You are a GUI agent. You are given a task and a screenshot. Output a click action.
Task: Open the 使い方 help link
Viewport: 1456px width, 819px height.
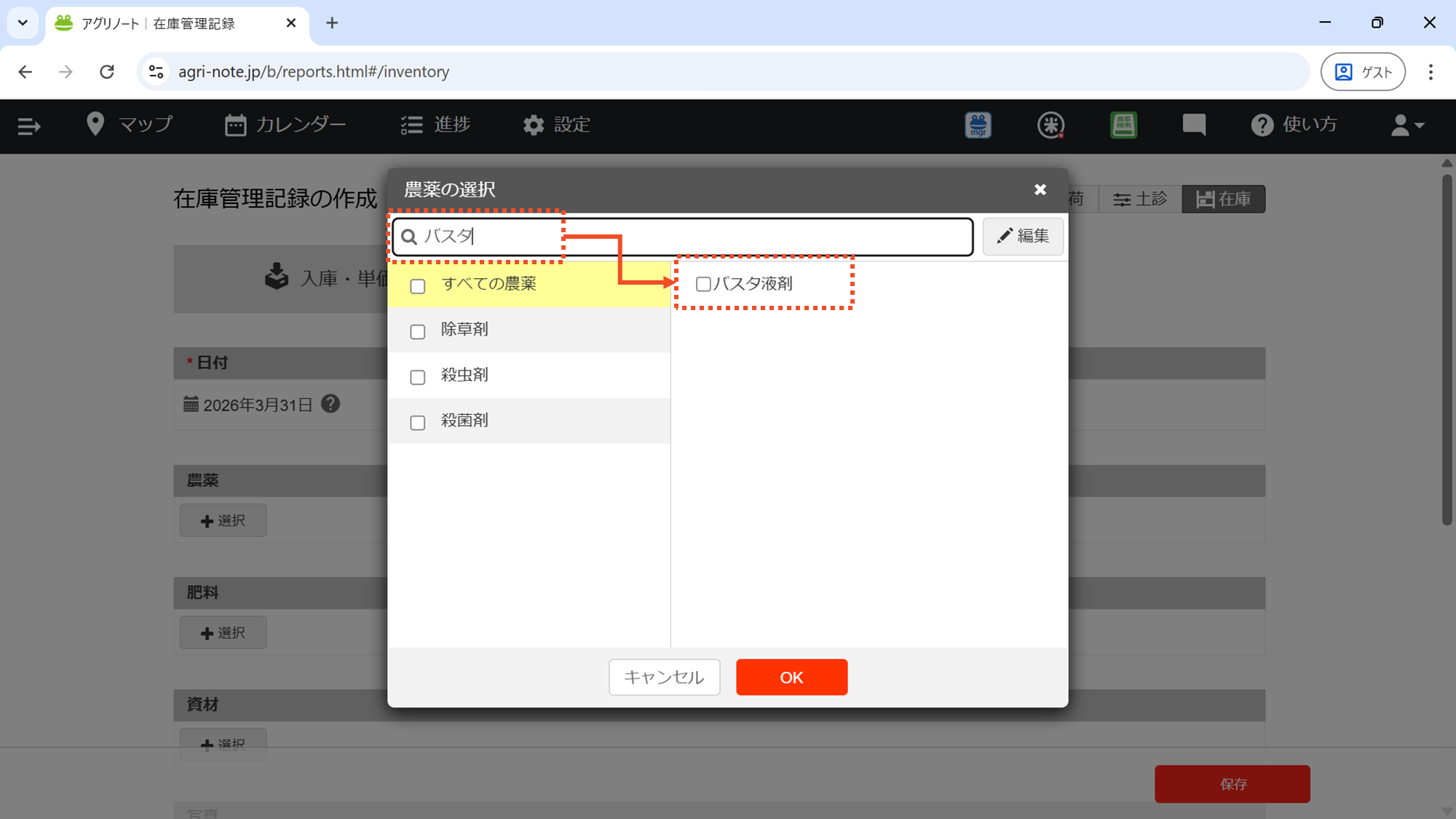tap(1294, 124)
